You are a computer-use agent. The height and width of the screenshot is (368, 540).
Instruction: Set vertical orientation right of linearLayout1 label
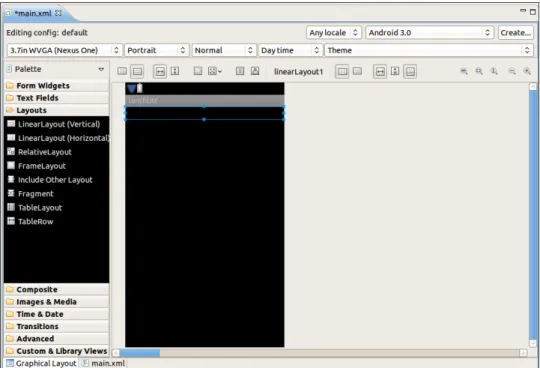tap(357, 71)
